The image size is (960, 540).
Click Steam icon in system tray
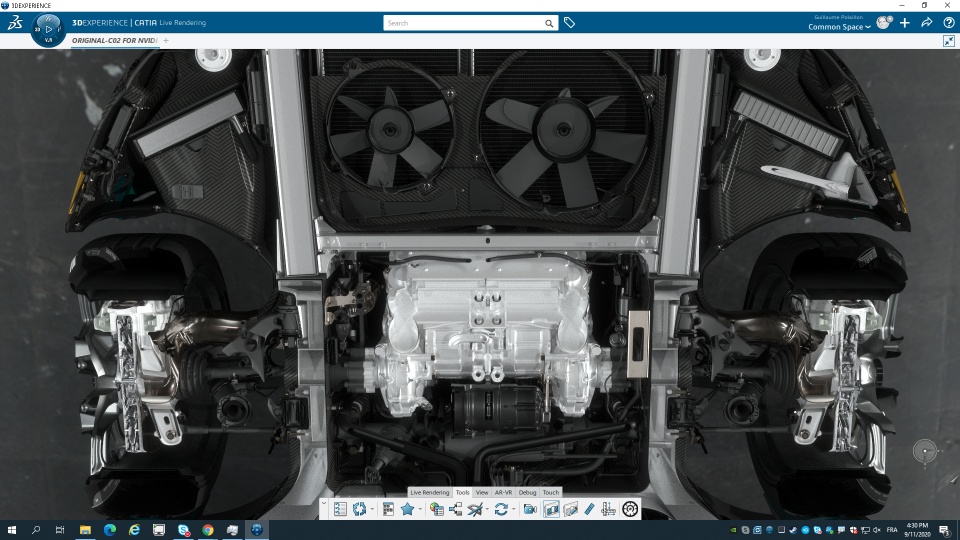point(793,530)
